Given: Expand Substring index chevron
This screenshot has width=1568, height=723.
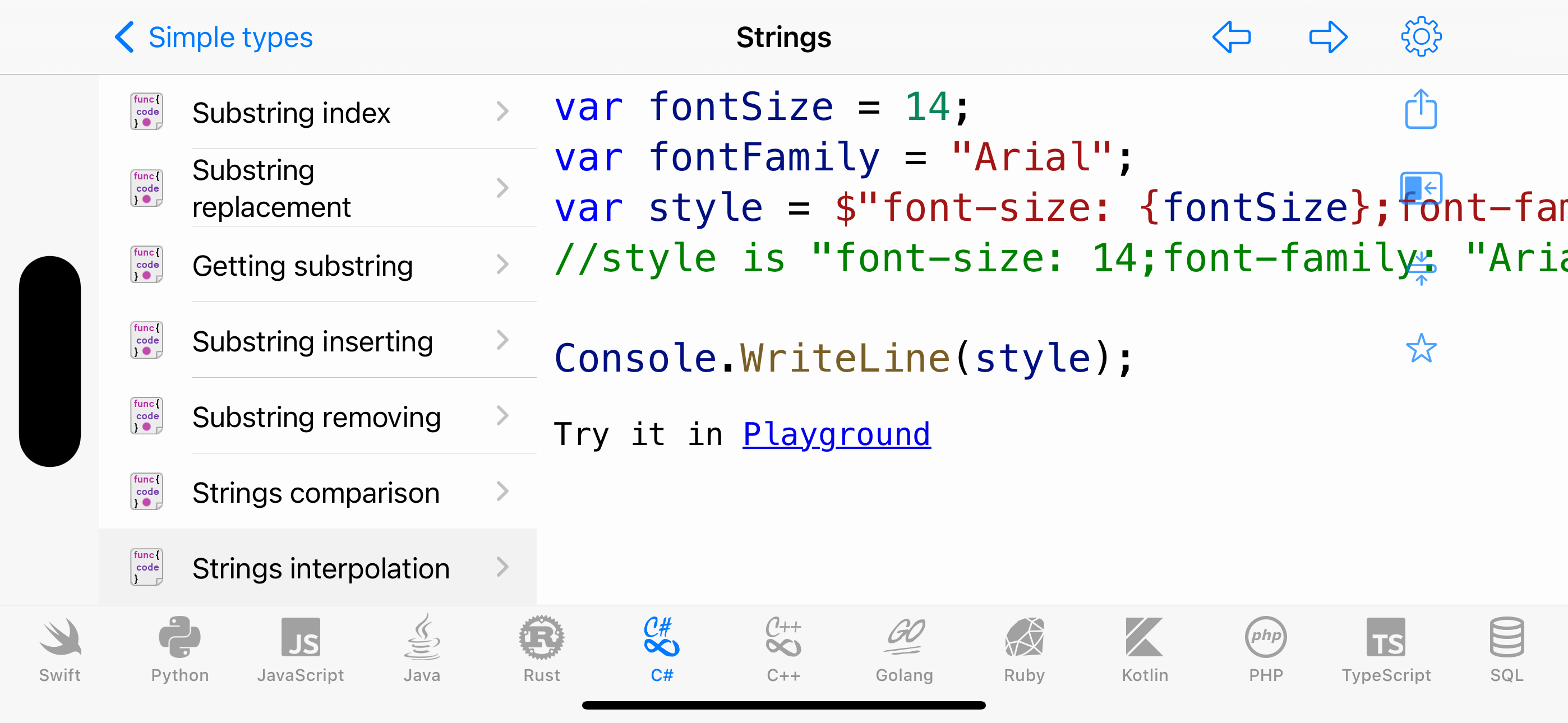Looking at the screenshot, I should coord(502,112).
